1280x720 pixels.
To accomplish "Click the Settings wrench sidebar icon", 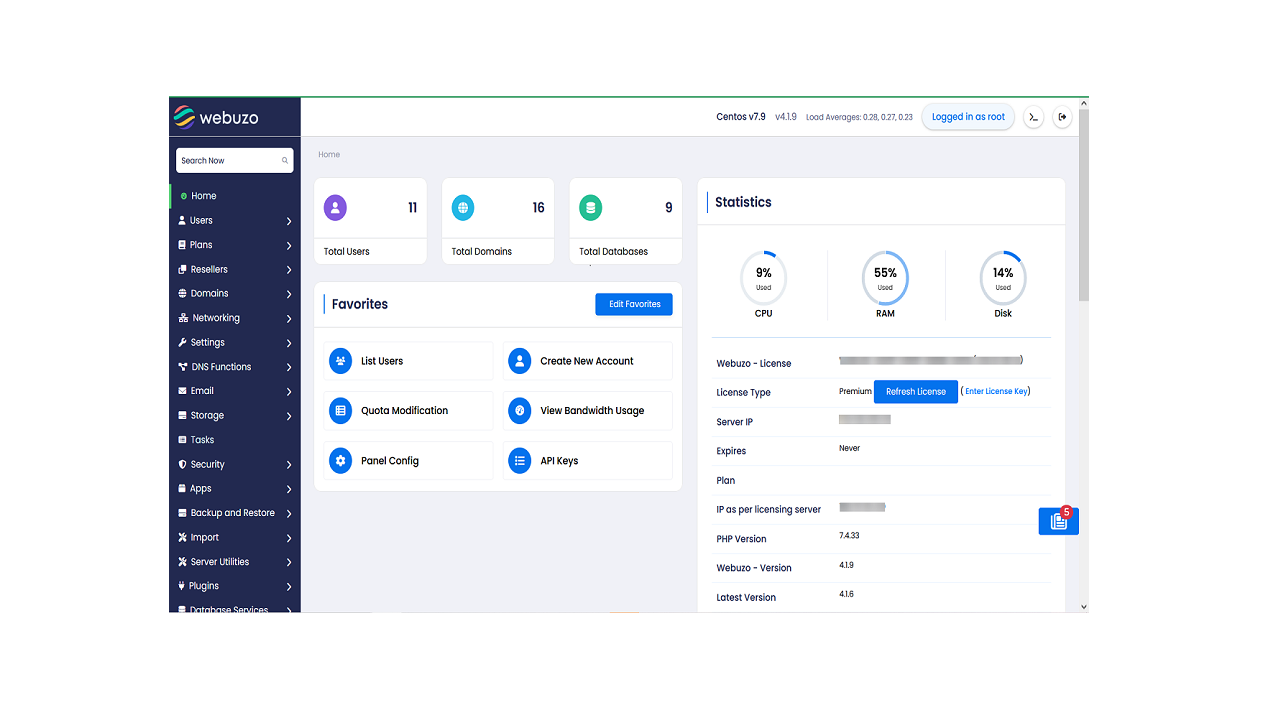I will 182,342.
